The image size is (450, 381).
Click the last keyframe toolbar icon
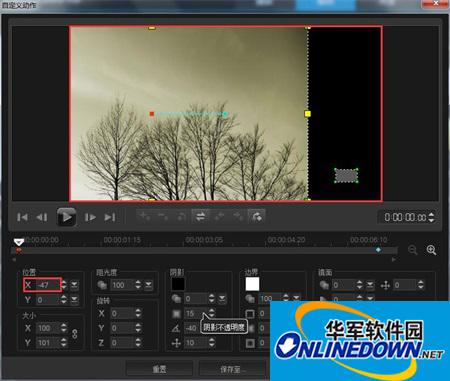click(x=256, y=217)
